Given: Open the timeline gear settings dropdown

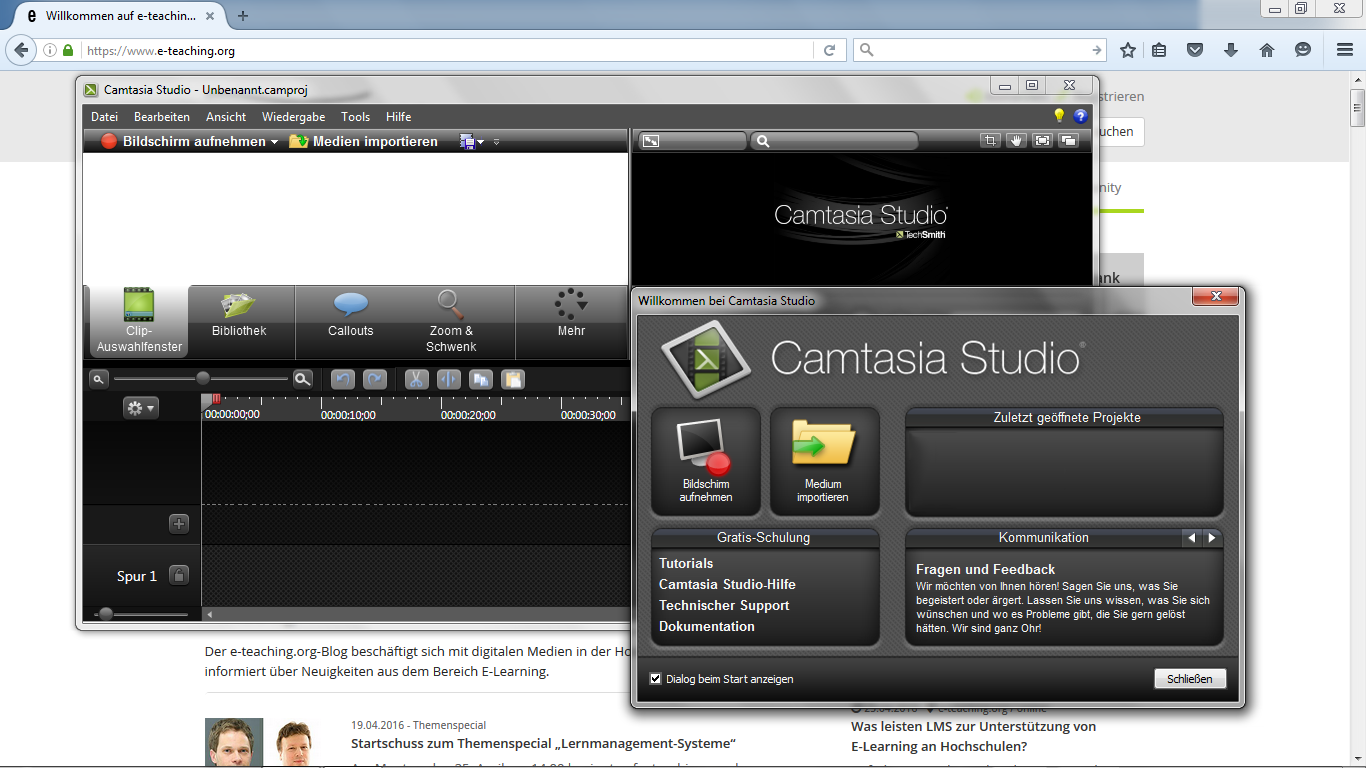Looking at the screenshot, I should [140, 408].
